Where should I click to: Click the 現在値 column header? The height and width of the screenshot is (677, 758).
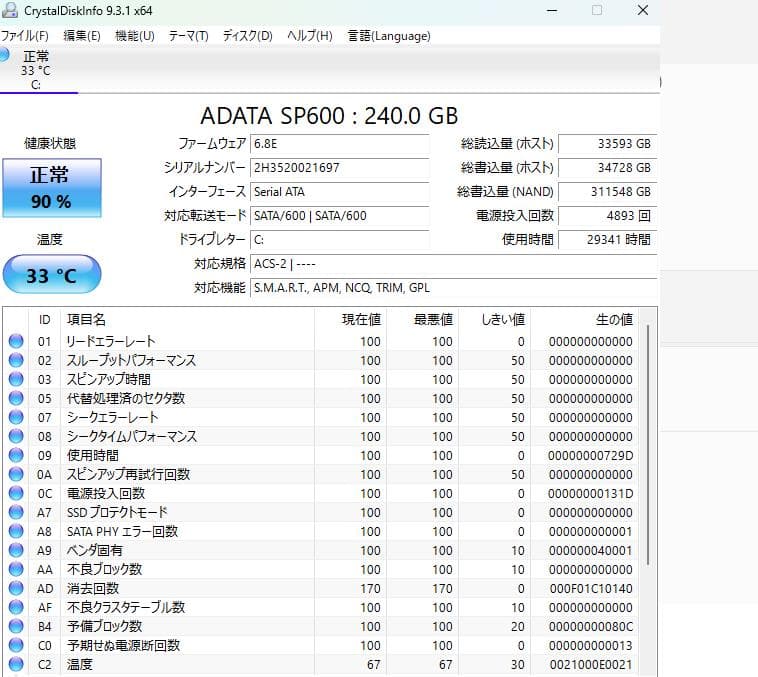pyautogui.click(x=350, y=319)
